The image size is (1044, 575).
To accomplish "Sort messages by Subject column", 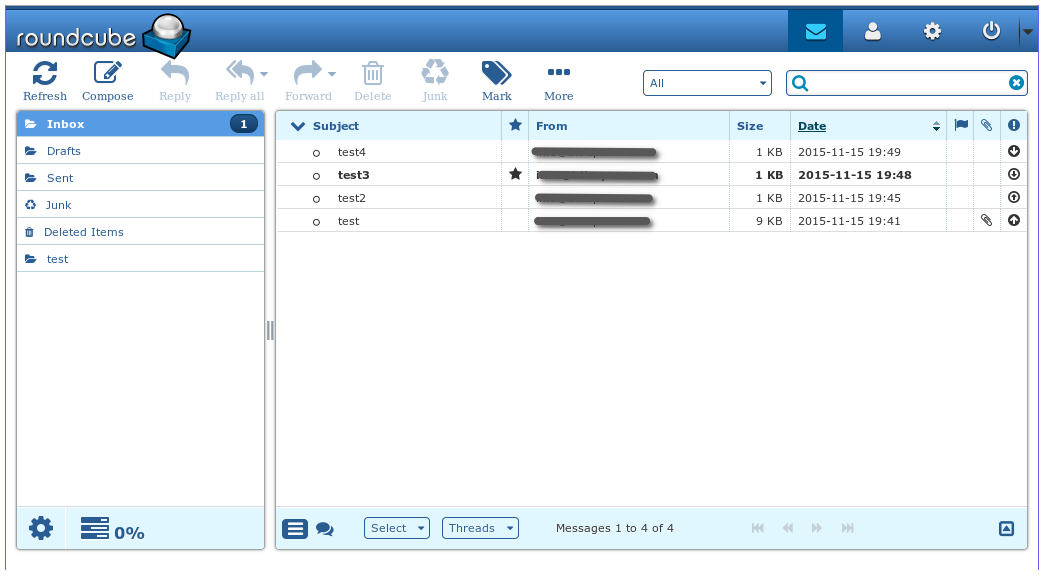I will tap(336, 126).
